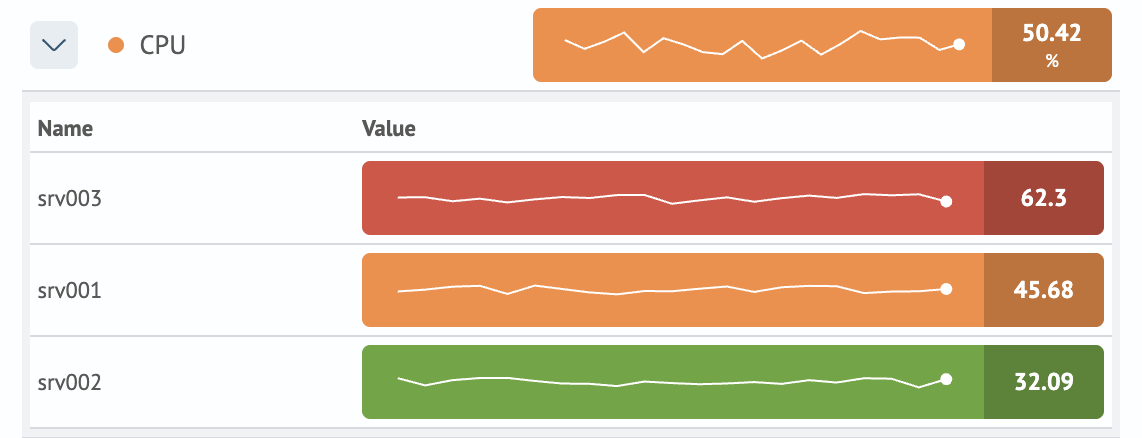Image resolution: width=1142 pixels, height=438 pixels.
Task: Sort table by Name column header
Action: click(x=65, y=128)
